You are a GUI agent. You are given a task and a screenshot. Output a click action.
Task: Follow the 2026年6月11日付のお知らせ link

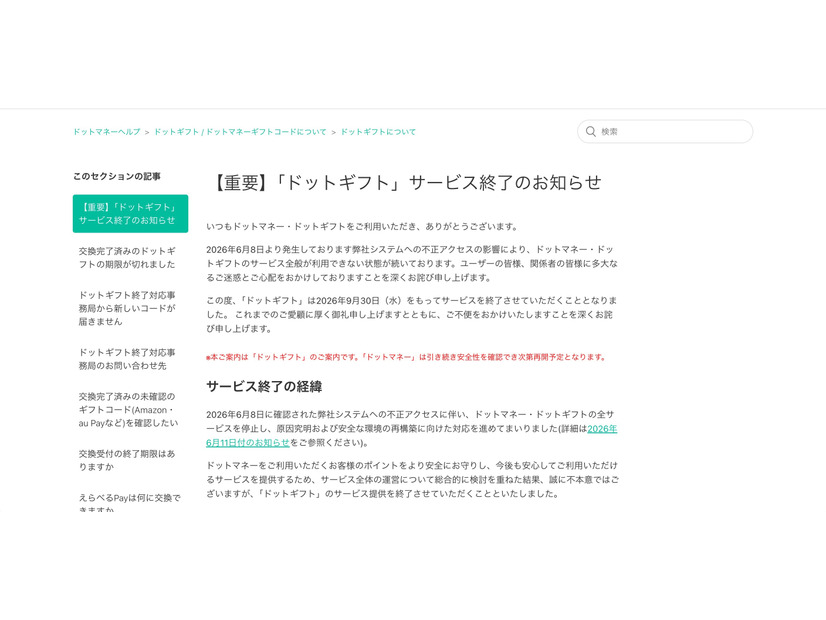pyautogui.click(x=602, y=429)
